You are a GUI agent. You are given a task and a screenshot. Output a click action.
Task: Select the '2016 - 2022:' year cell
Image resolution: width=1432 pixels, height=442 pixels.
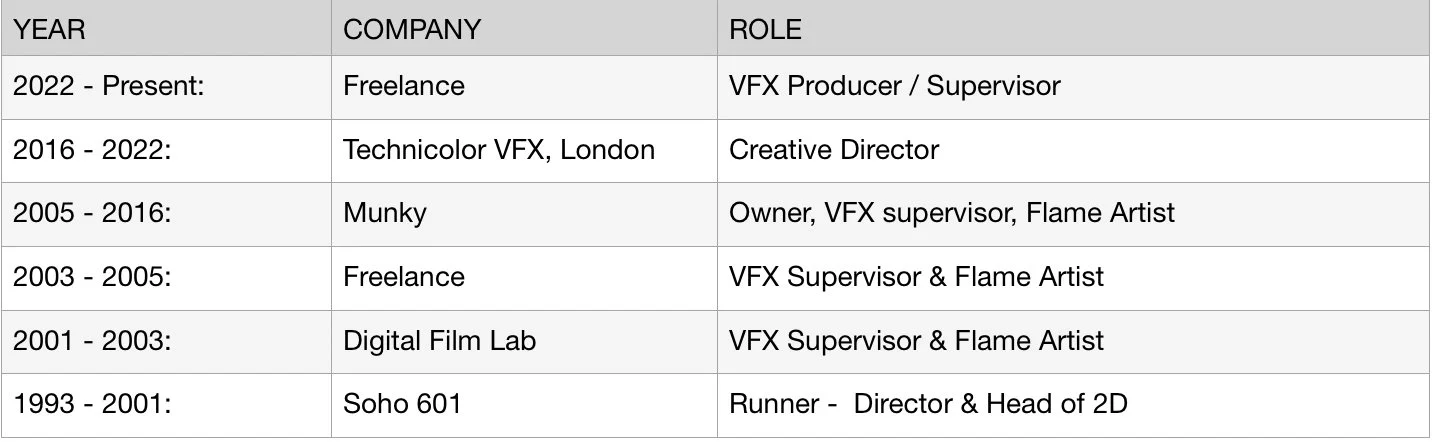click(91, 150)
